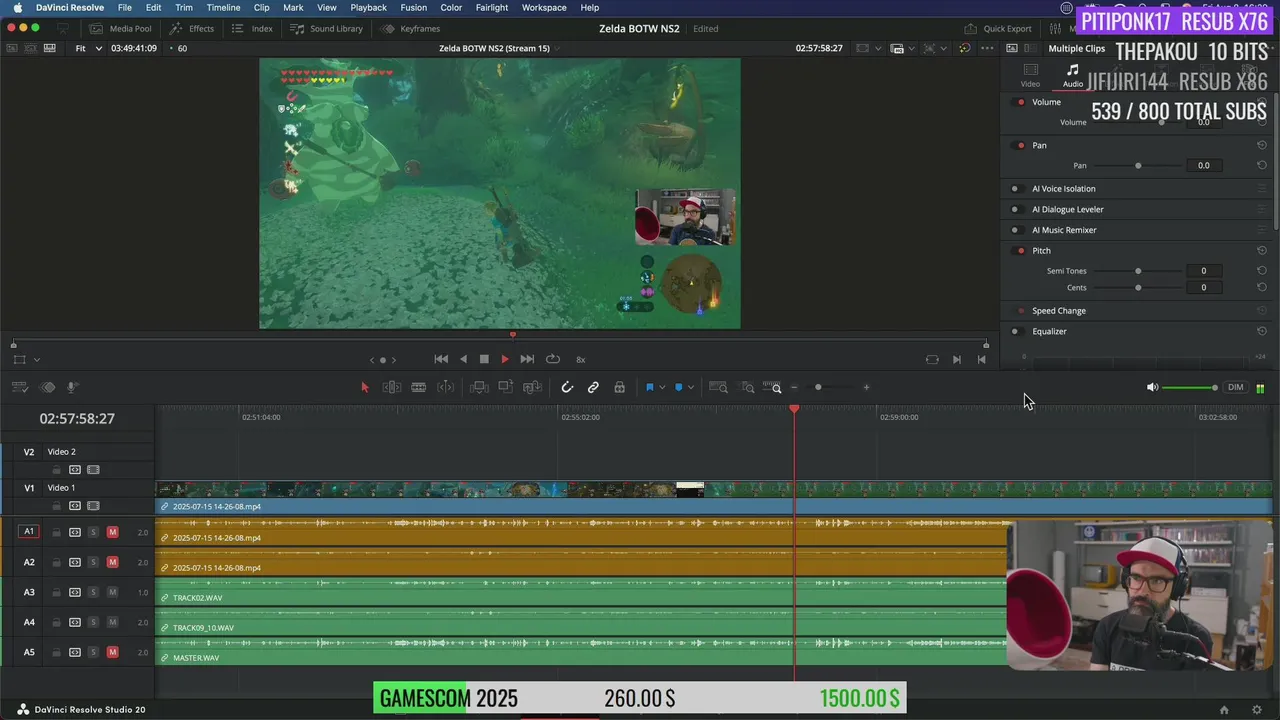Zoom out timeline with minus button

[794, 387]
